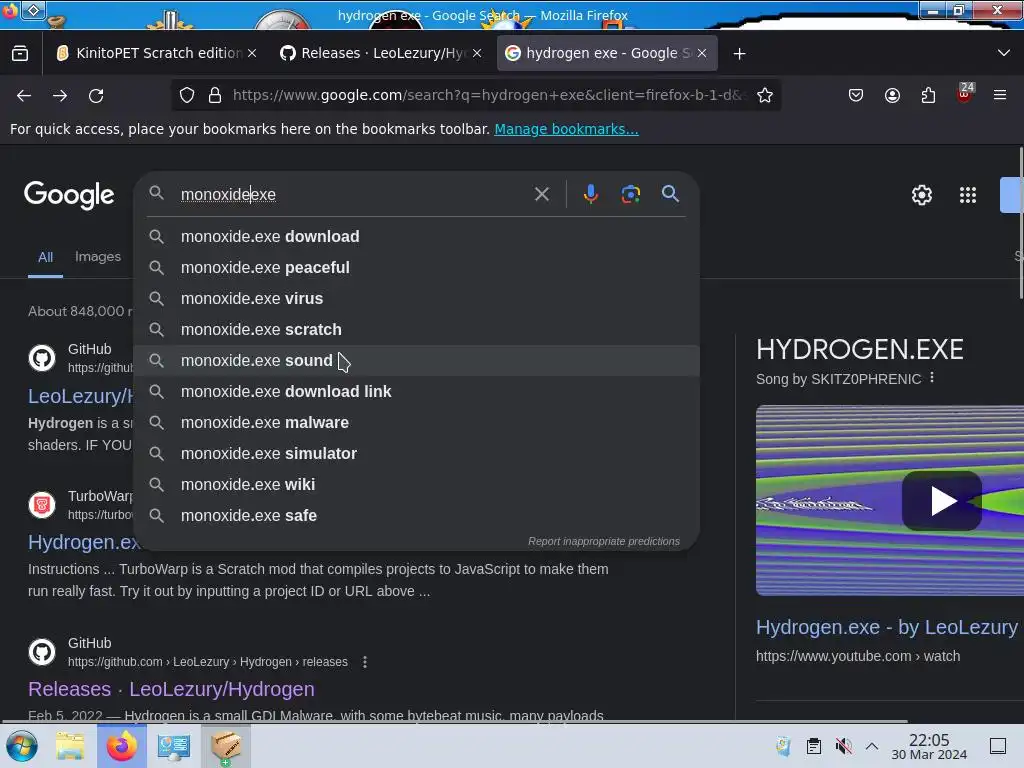1024x768 pixels.
Task: Start voice search with microphone icon
Action: 591,194
